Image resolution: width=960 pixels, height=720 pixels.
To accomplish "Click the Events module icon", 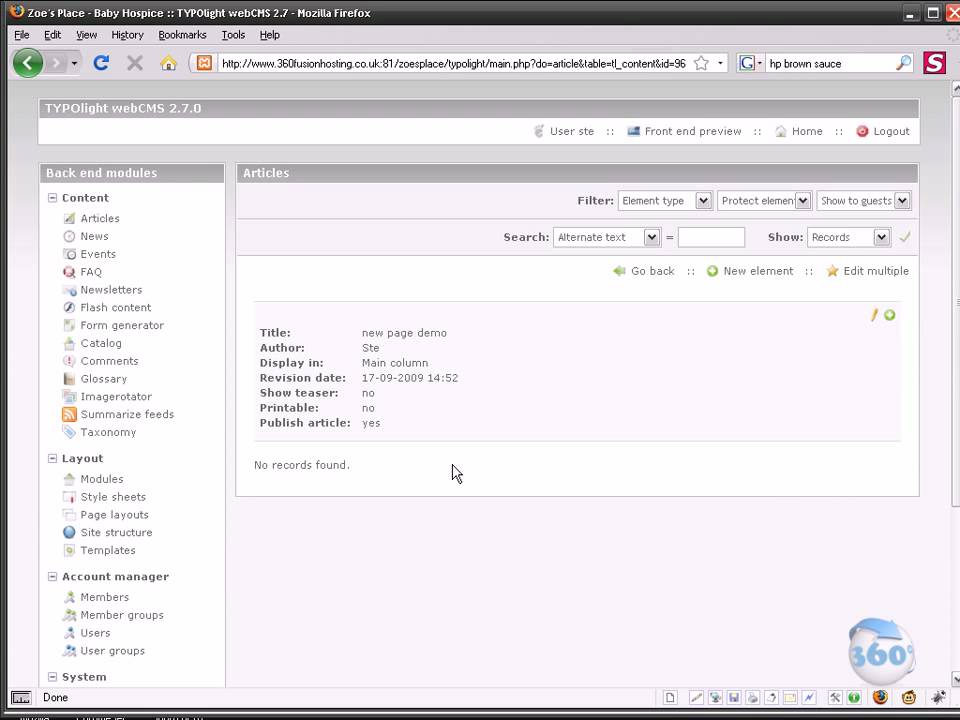I will point(69,254).
